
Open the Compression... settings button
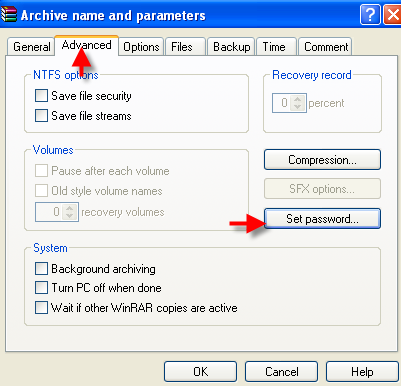point(322,160)
